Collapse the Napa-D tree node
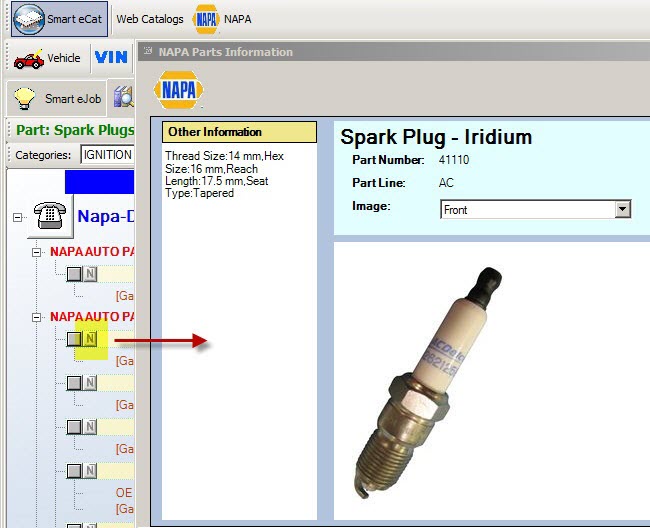Screen dimensions: 650x528 (18, 217)
